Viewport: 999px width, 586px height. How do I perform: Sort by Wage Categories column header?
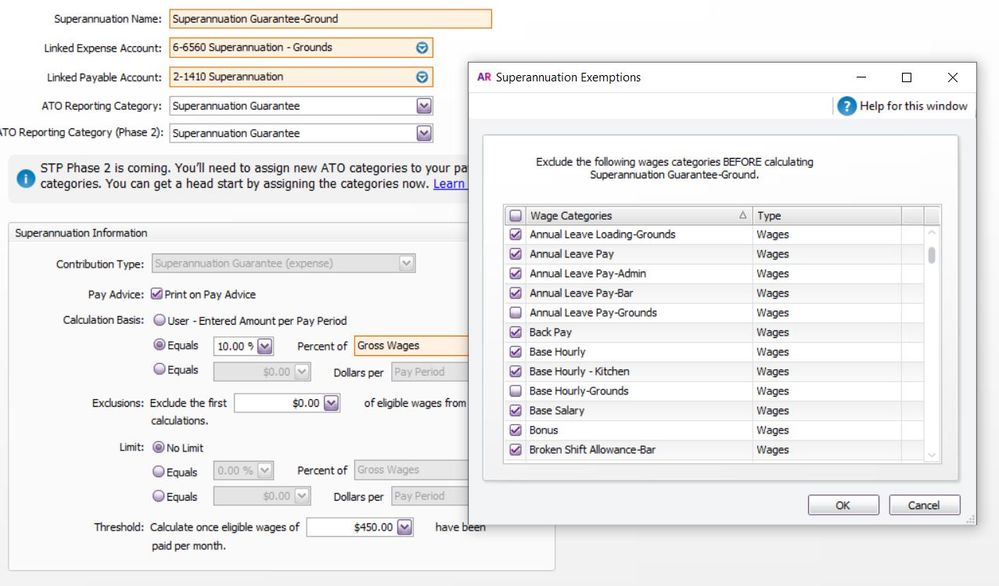[637, 216]
